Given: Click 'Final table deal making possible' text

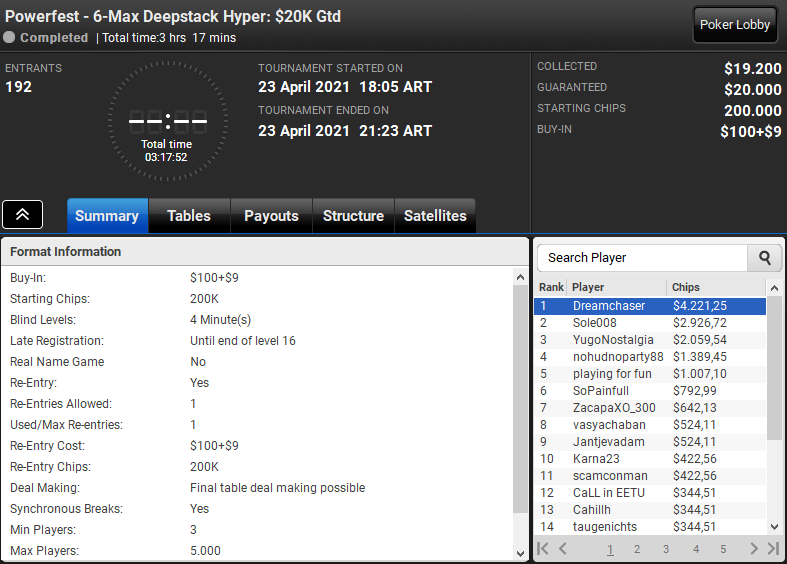Looking at the screenshot, I should (278, 488).
